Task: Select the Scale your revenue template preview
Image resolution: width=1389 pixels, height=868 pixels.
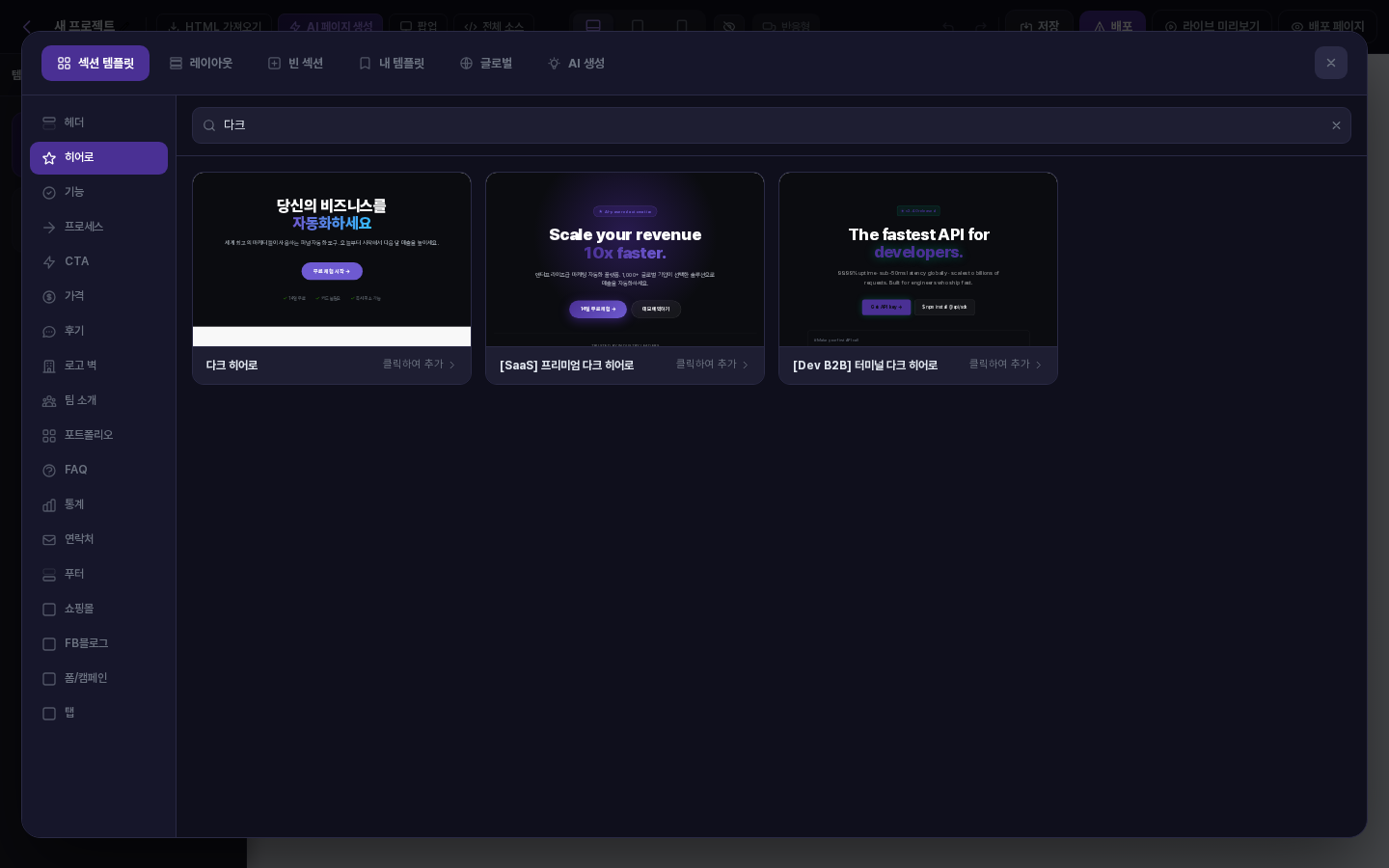Action: pos(625,259)
